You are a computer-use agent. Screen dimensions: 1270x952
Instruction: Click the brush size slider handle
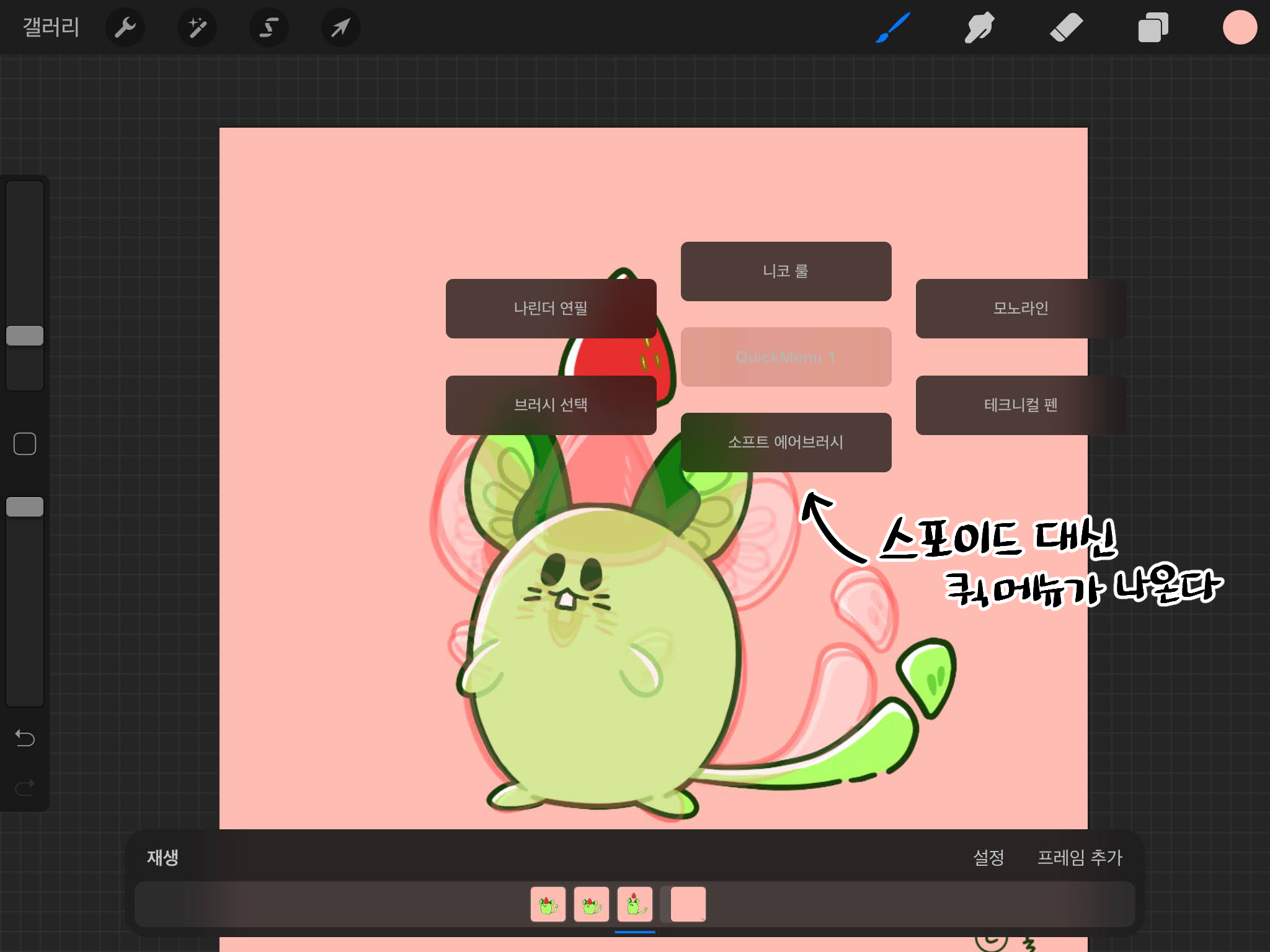click(x=25, y=336)
